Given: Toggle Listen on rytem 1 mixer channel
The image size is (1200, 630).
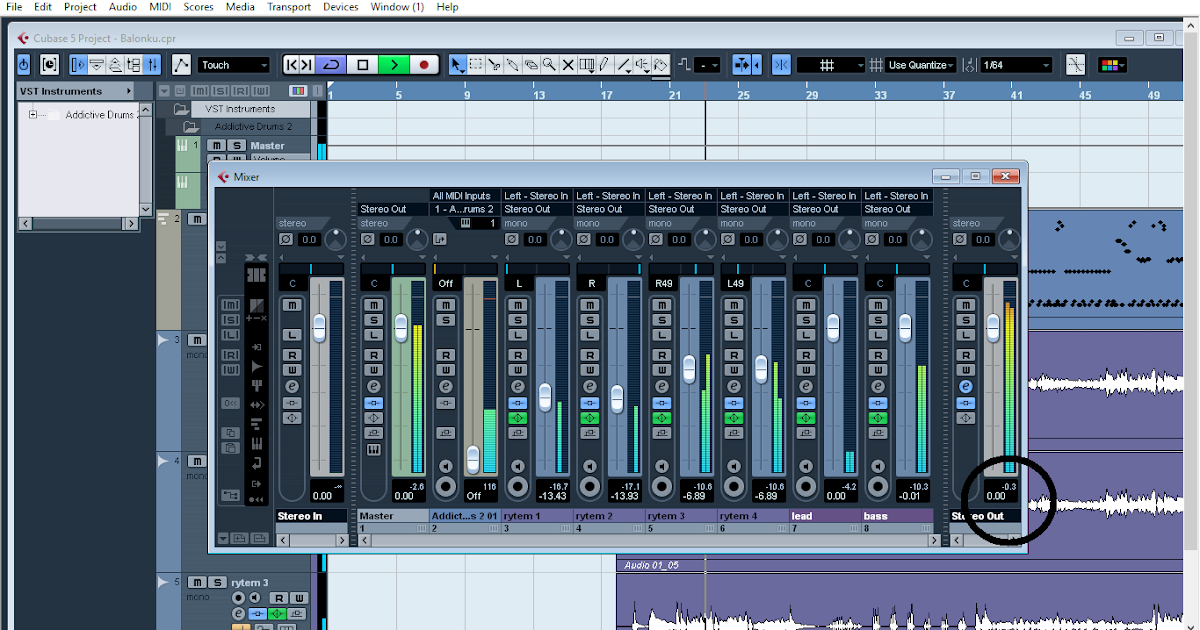Looking at the screenshot, I should pos(517,334).
